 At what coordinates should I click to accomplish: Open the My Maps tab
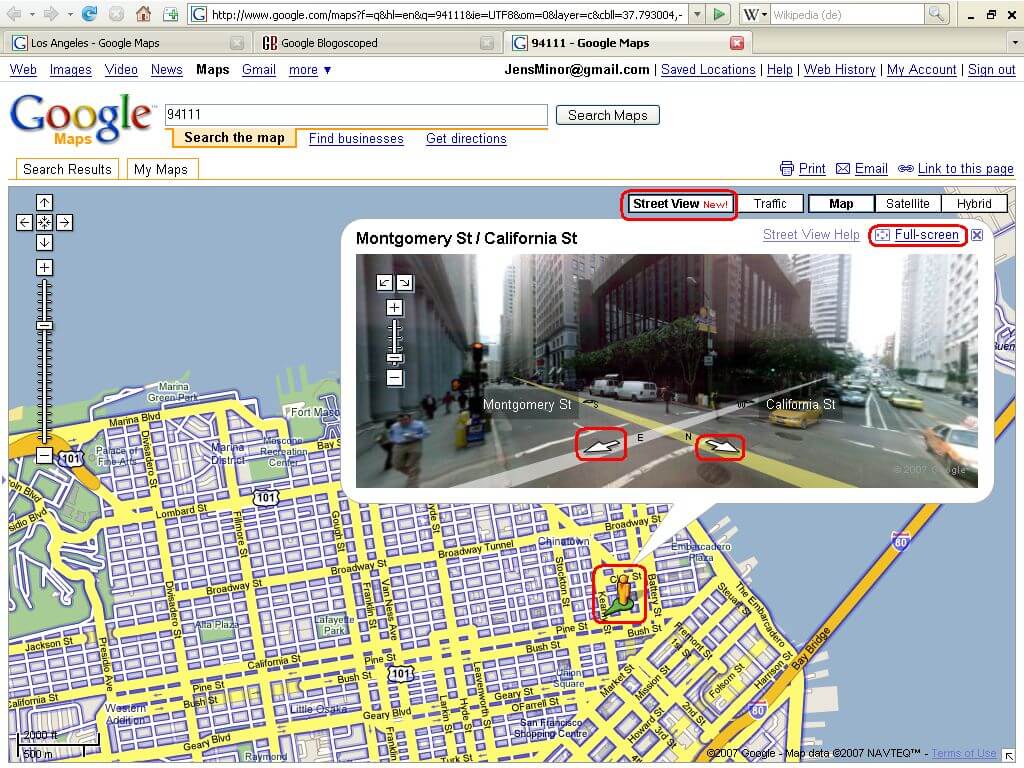tap(161, 169)
